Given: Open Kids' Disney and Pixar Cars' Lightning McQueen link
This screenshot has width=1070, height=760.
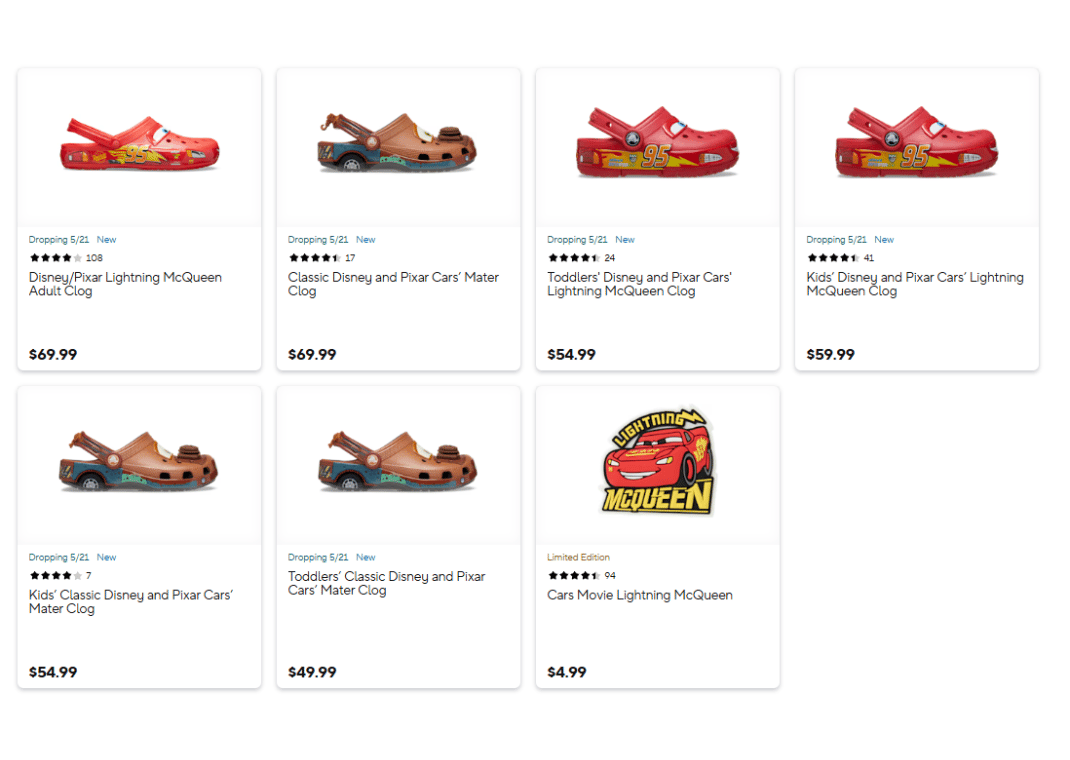Looking at the screenshot, I should click(914, 284).
